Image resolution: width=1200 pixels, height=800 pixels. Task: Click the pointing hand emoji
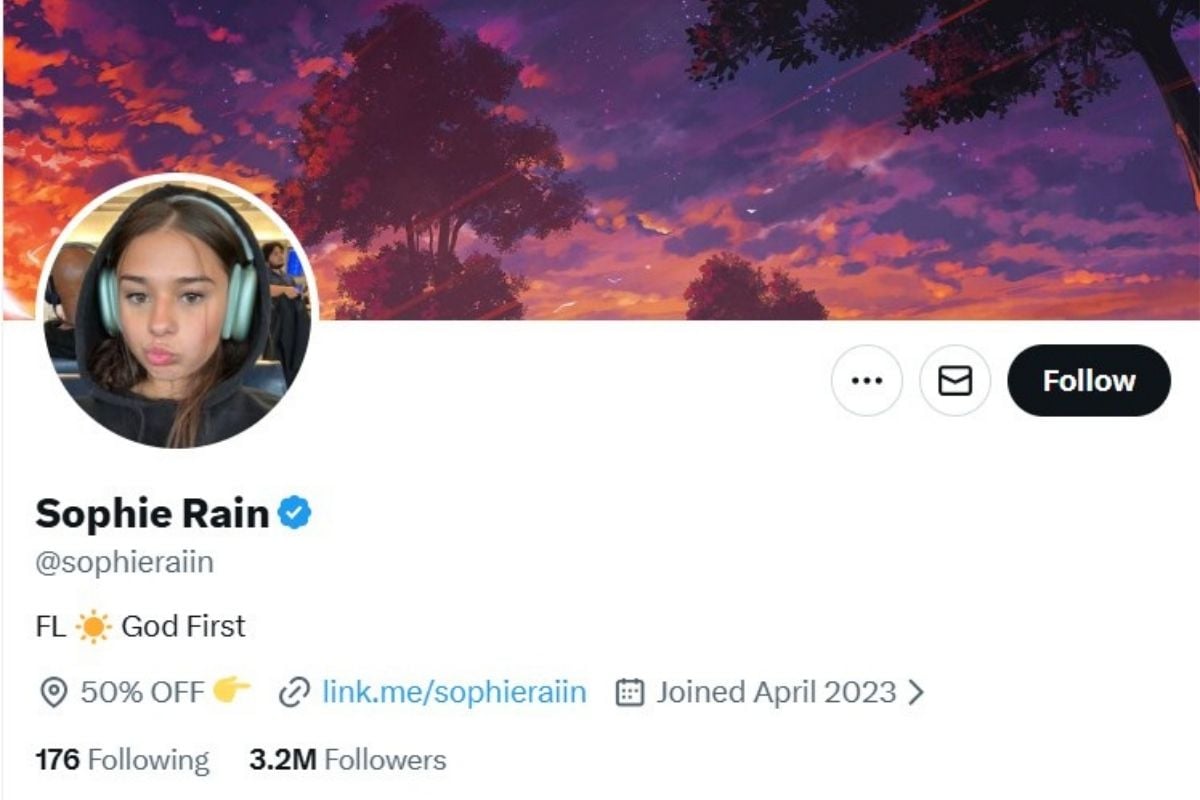232,690
